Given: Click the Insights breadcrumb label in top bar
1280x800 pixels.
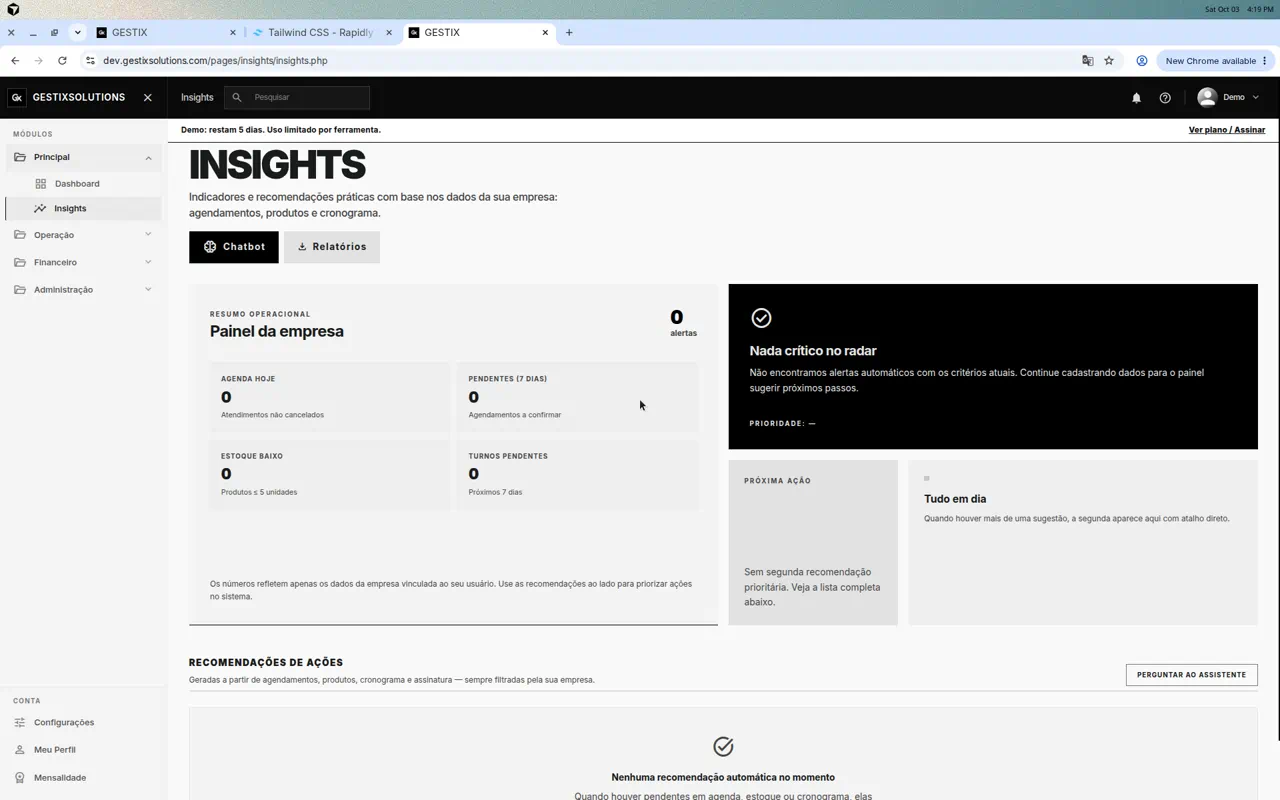Looking at the screenshot, I should pyautogui.click(x=197, y=98).
